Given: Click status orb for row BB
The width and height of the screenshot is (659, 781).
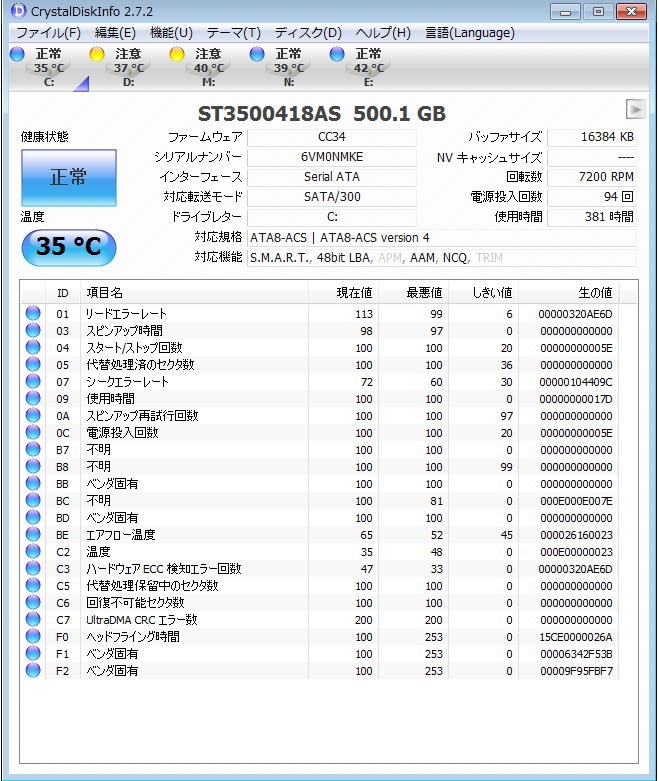Looking at the screenshot, I should (33, 483).
